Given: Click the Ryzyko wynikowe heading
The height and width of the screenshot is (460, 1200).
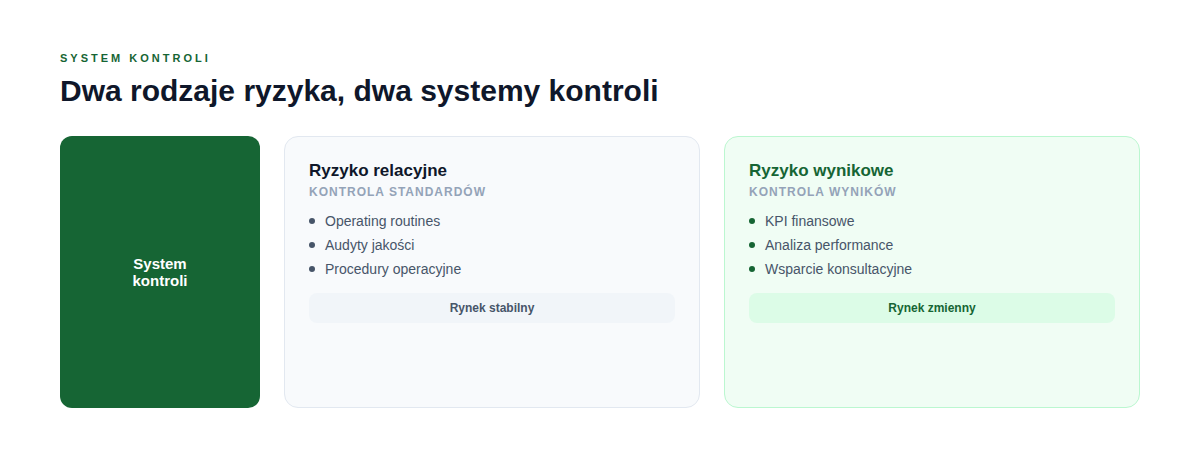Looking at the screenshot, I should [x=821, y=170].
